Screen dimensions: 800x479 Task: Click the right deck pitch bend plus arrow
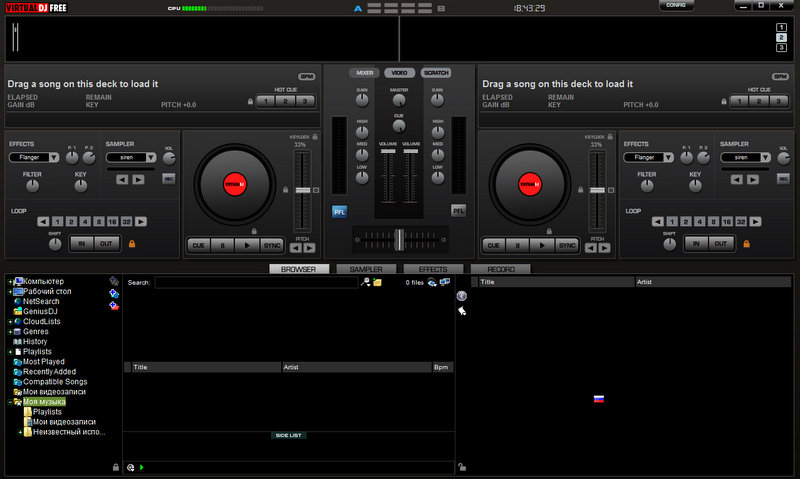(x=605, y=248)
